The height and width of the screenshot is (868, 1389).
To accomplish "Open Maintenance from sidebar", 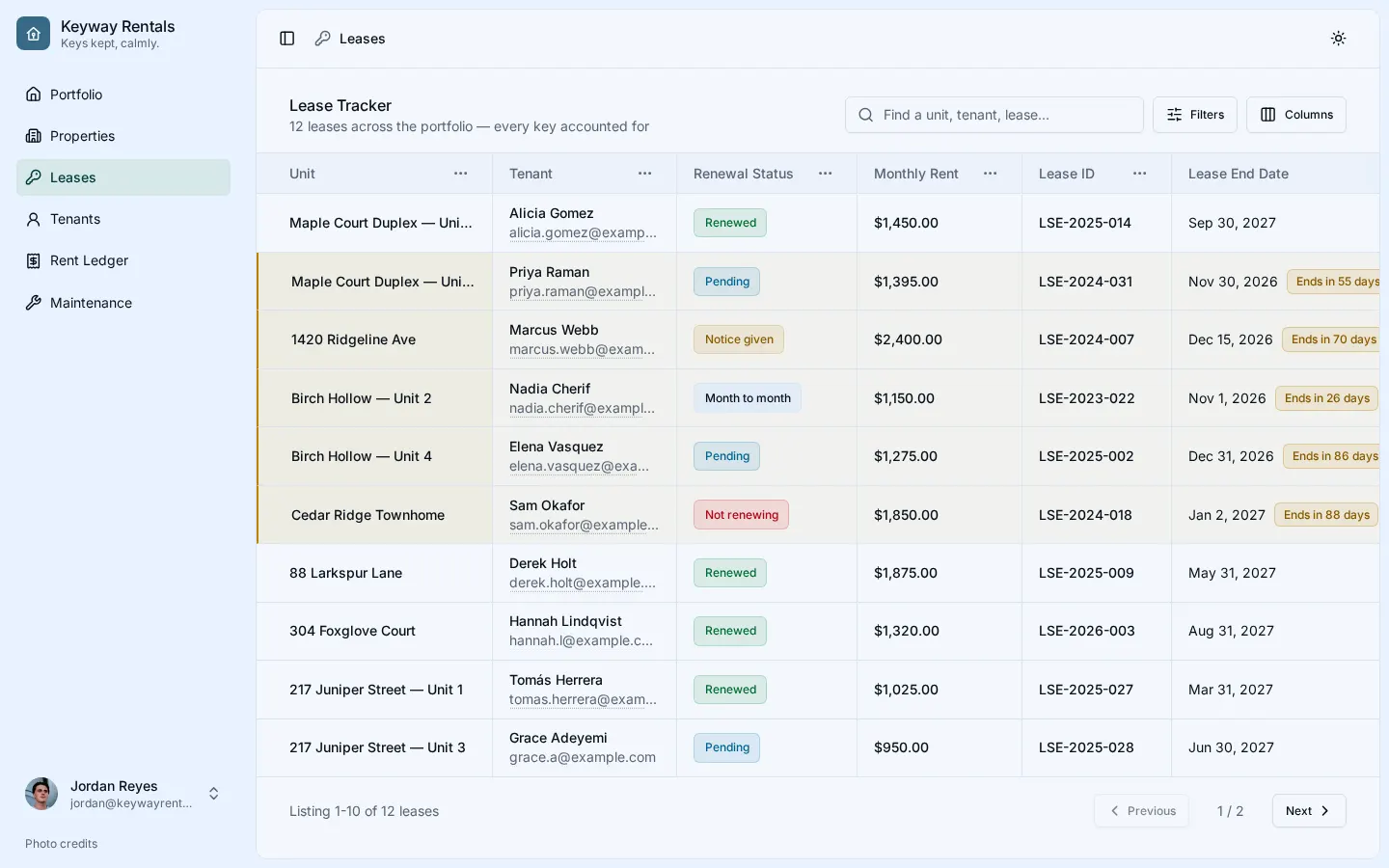I will pos(123,303).
